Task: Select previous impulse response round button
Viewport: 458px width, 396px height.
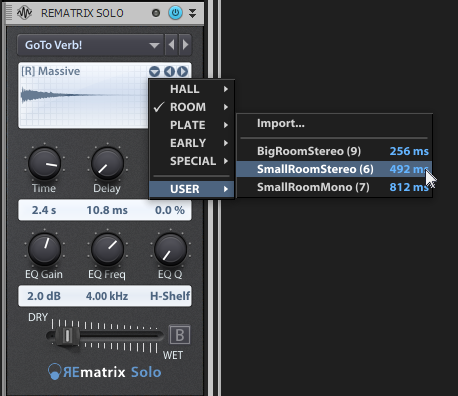Action: [x=169, y=71]
